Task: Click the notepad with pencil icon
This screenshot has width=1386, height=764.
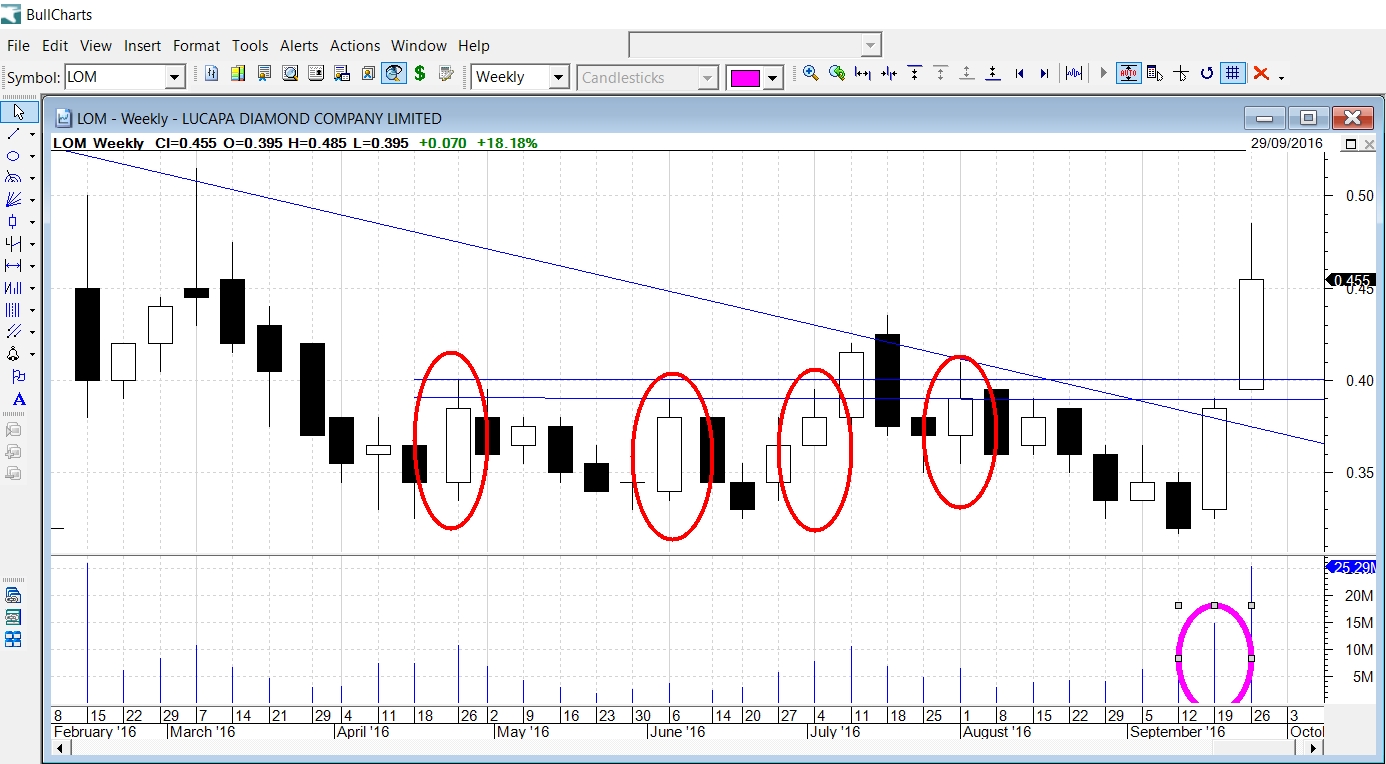Action: pos(446,73)
